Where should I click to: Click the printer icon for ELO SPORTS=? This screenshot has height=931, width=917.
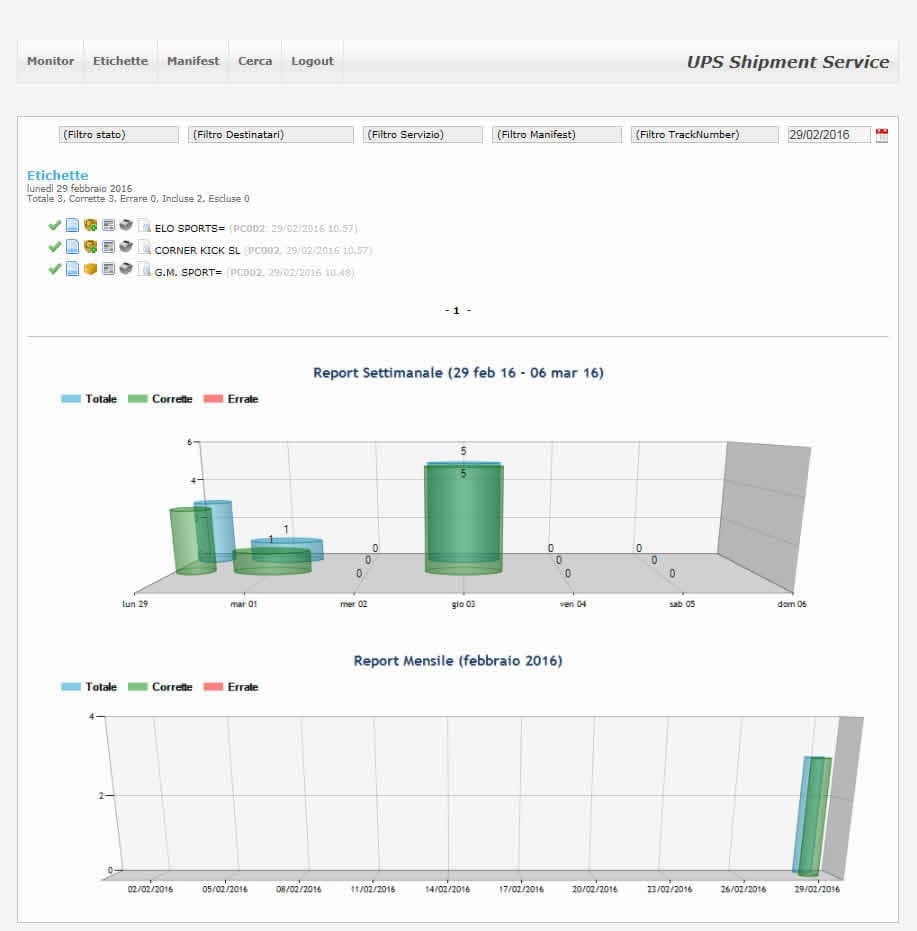(126, 224)
